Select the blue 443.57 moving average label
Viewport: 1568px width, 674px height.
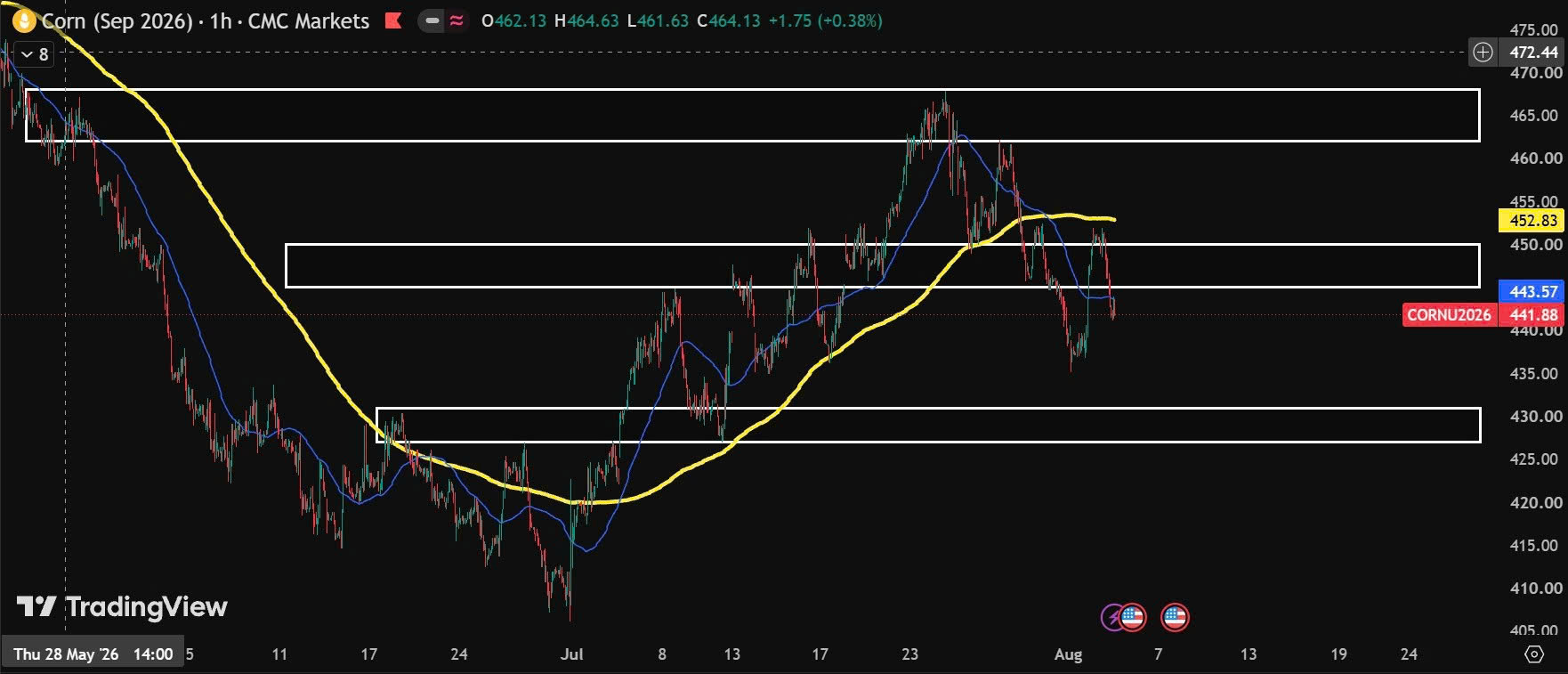[x=1533, y=292]
